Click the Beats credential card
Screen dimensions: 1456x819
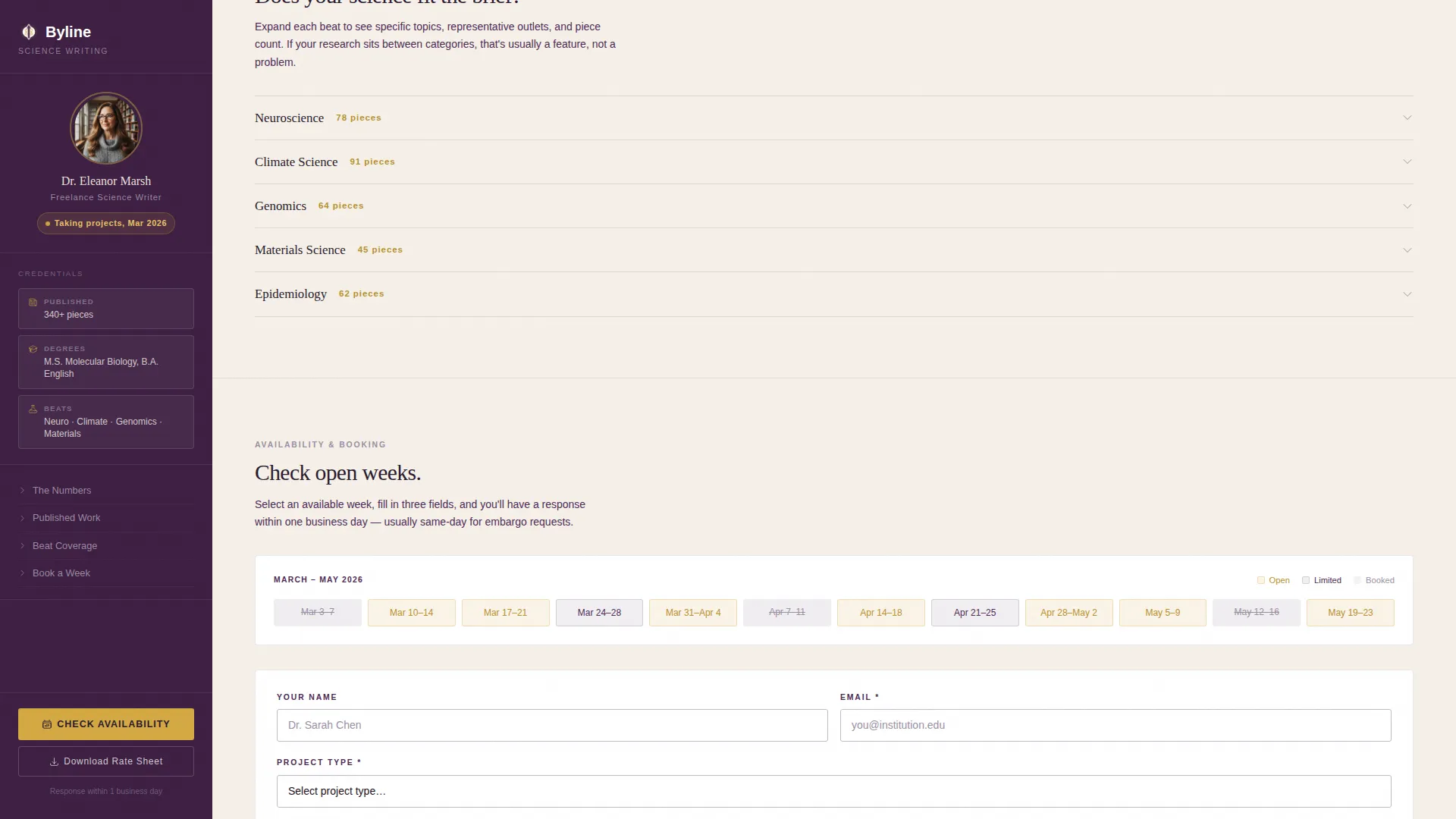tap(106, 422)
